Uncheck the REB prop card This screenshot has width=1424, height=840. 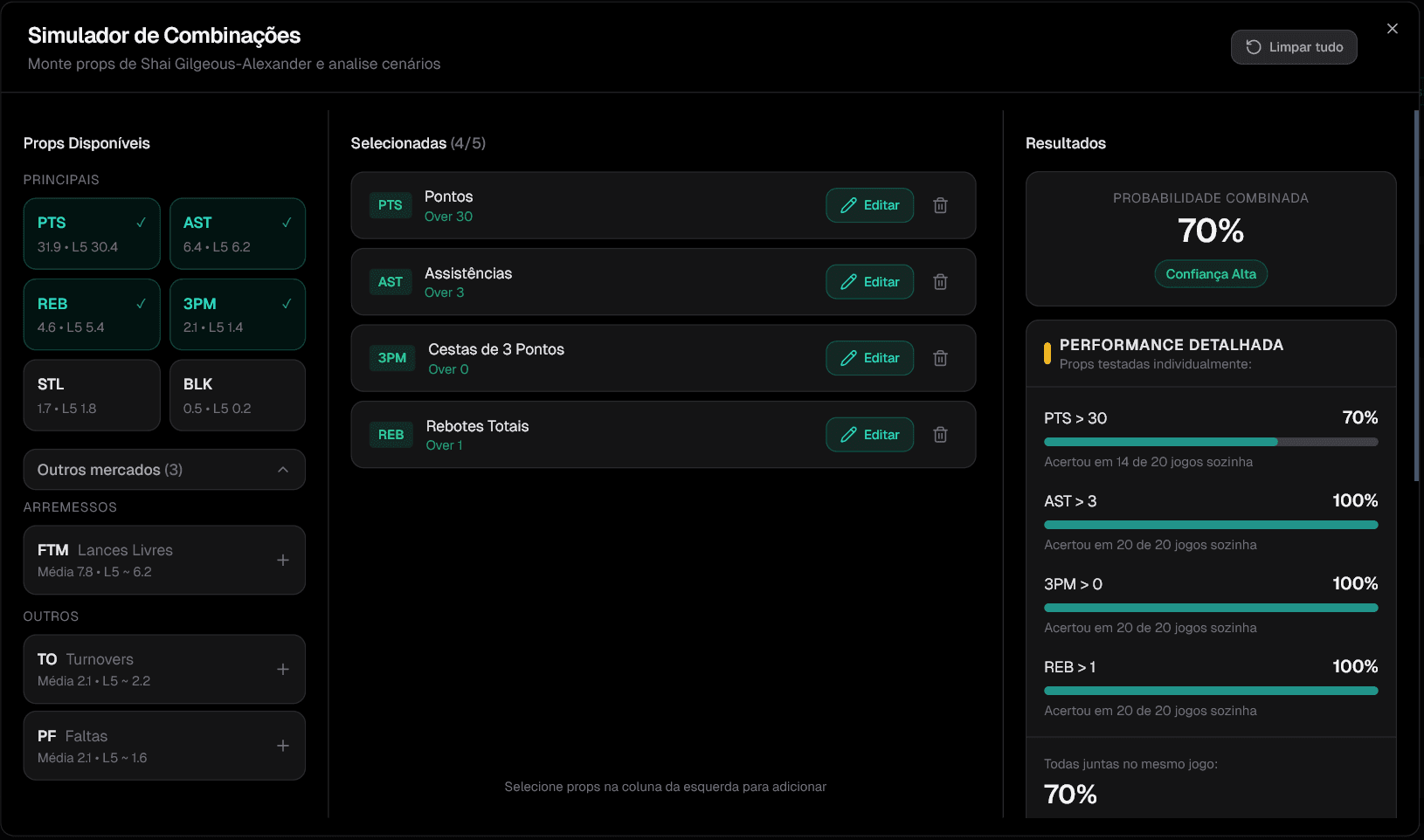(x=92, y=314)
